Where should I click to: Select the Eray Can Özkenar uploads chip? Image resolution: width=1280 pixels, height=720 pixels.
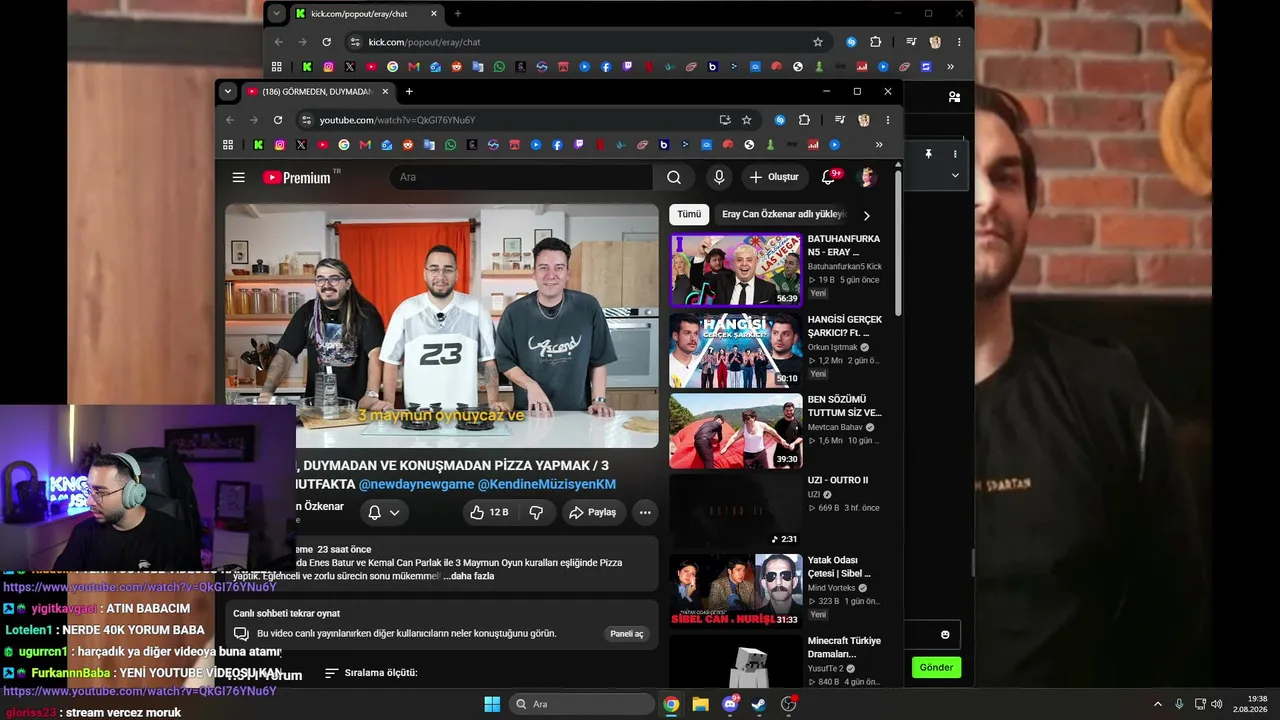point(784,214)
